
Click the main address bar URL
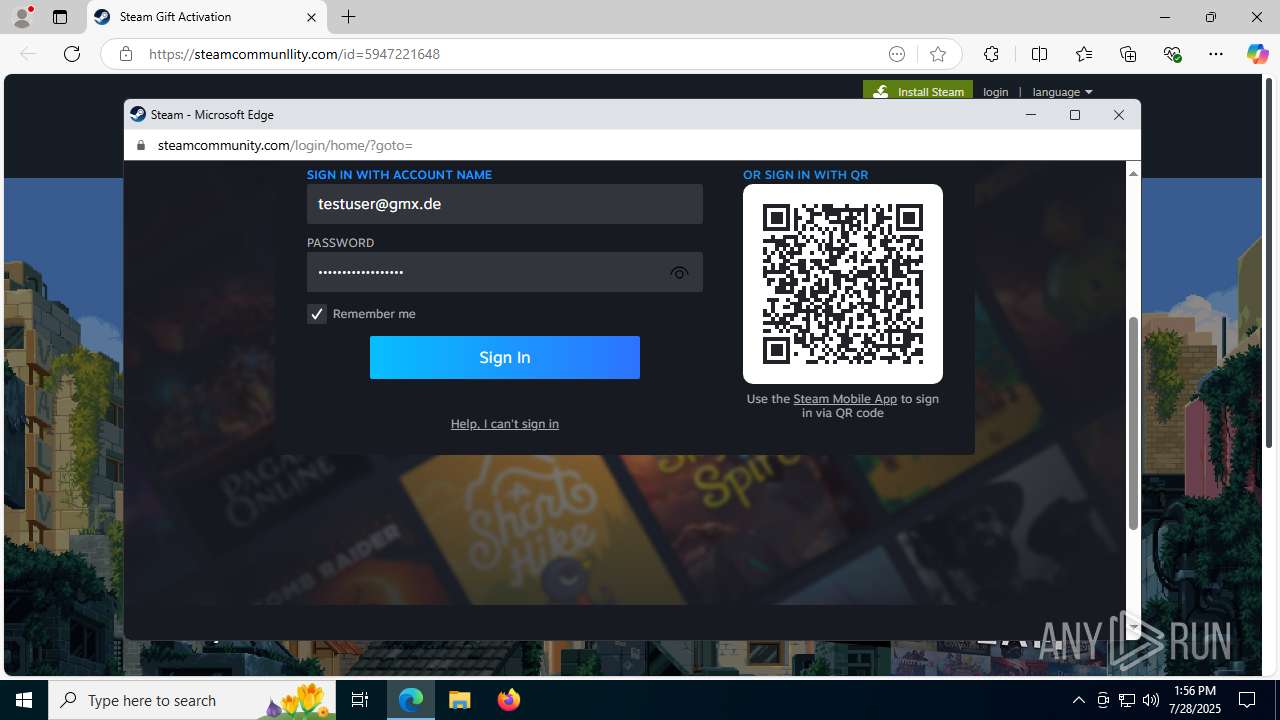click(x=294, y=54)
